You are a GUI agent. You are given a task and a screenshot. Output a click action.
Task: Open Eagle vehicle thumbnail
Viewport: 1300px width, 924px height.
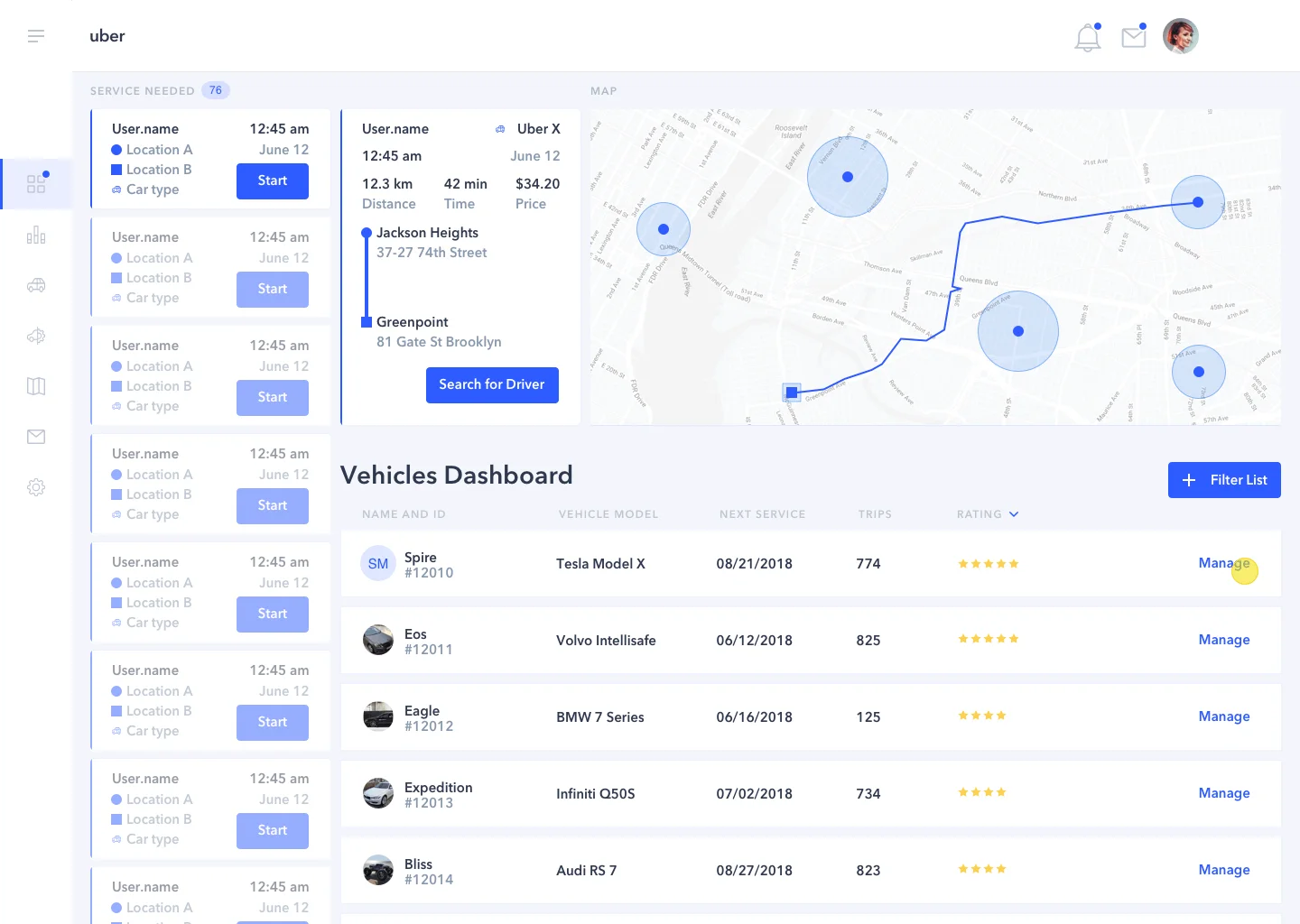[x=378, y=717]
